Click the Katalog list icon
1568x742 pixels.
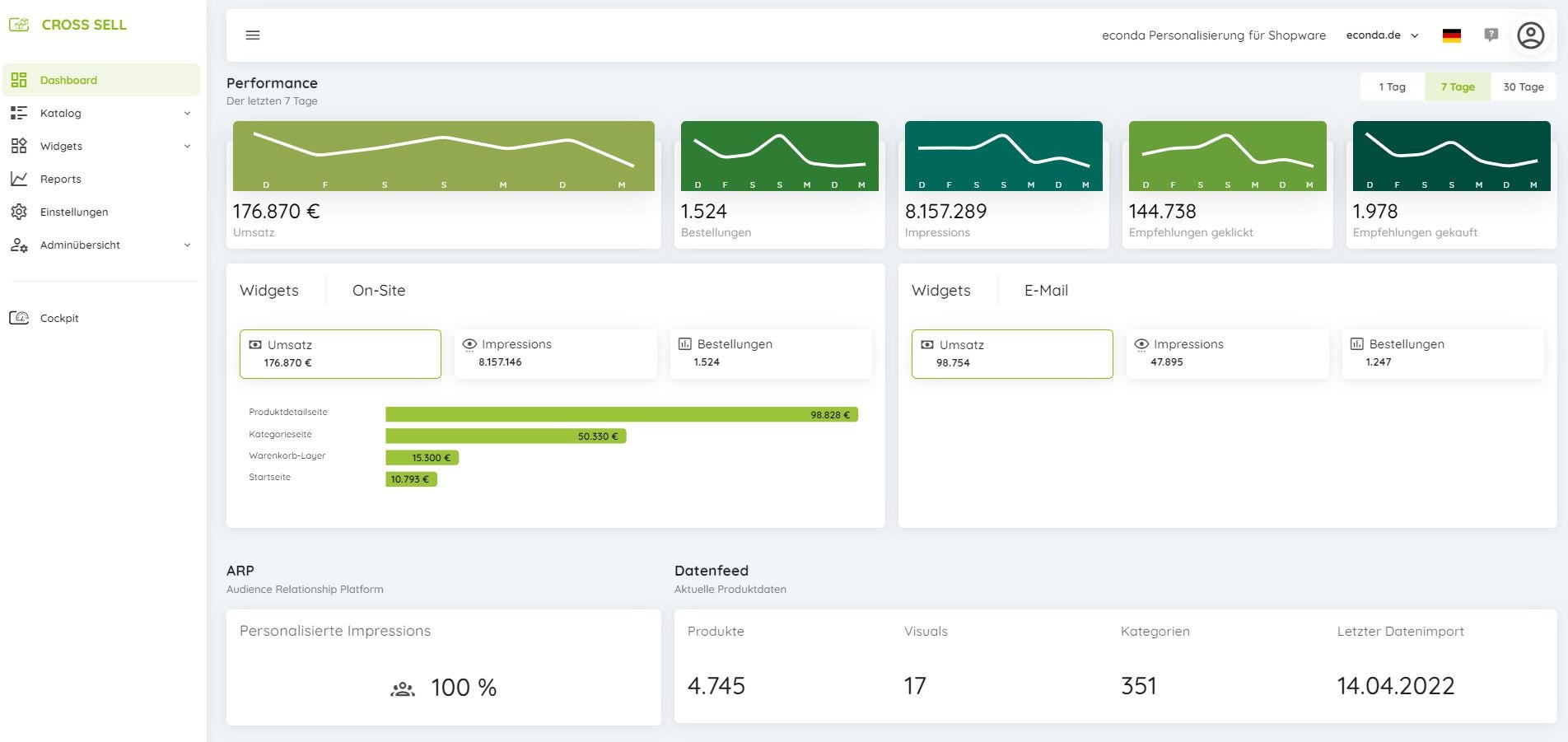[19, 113]
